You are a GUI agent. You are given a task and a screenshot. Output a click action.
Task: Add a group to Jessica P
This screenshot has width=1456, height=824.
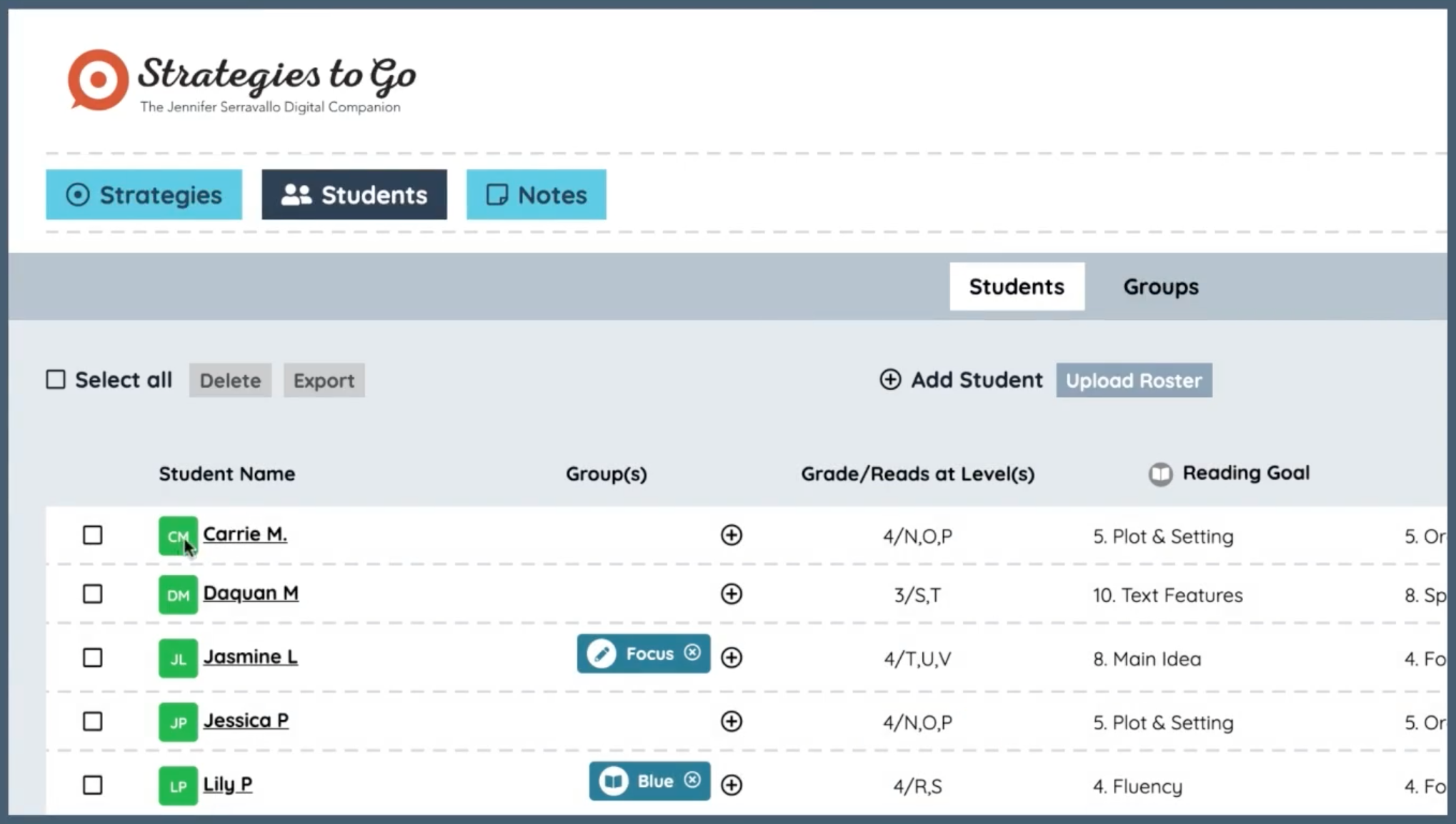click(731, 722)
